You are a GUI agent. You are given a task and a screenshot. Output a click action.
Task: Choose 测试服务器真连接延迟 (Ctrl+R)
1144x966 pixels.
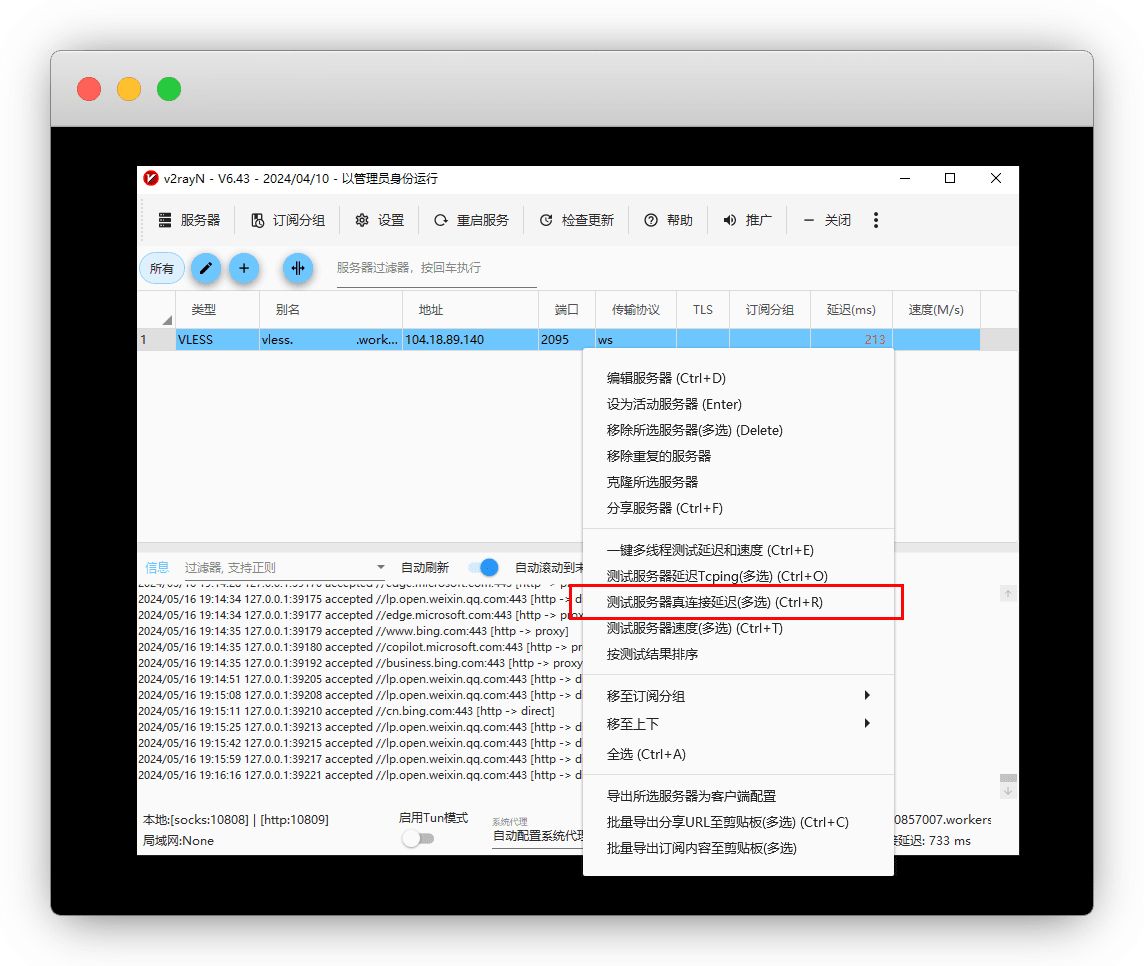(x=738, y=602)
